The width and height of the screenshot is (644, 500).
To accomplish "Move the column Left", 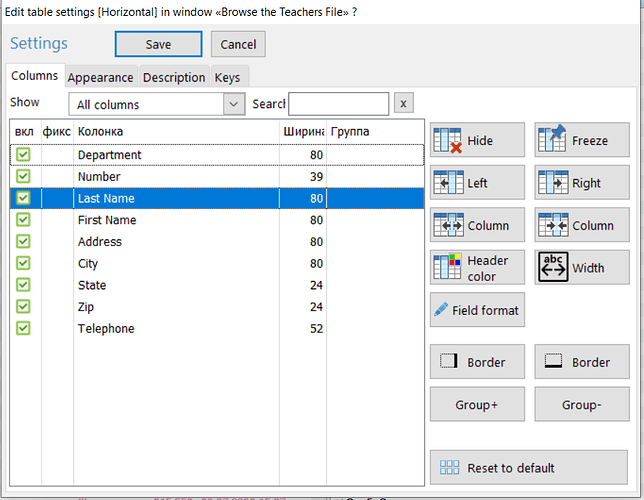I will click(x=477, y=182).
